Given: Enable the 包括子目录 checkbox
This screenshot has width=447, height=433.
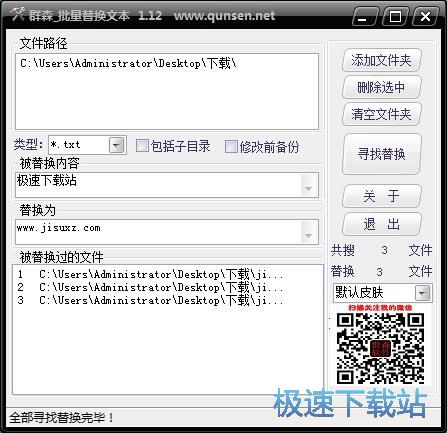Looking at the screenshot, I should coord(142,146).
